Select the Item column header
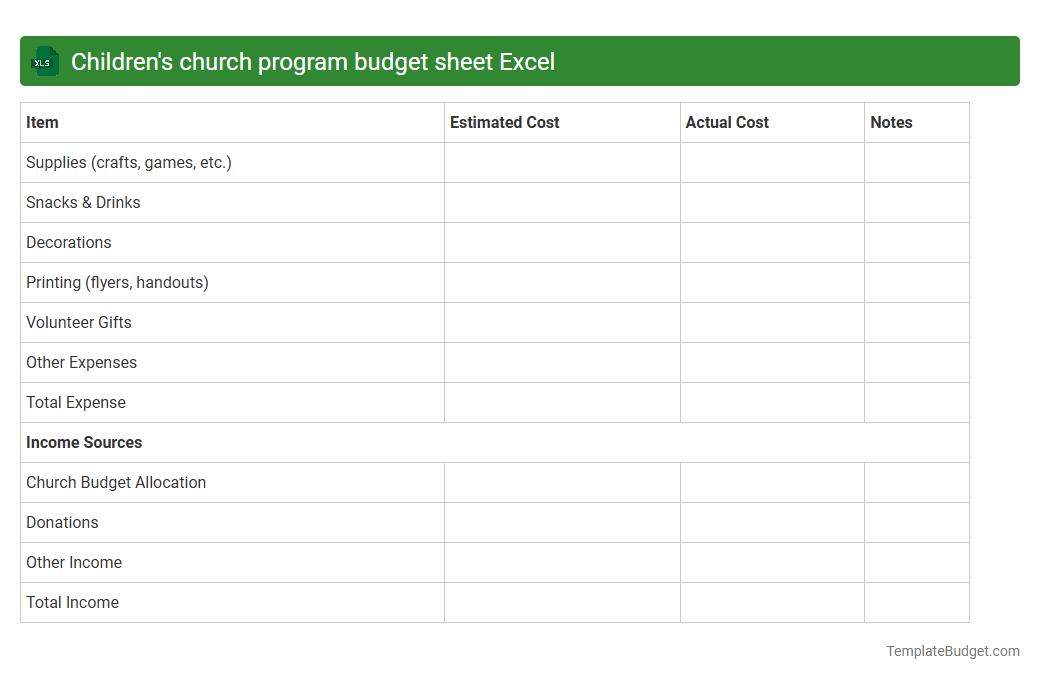Viewport: 1040px width, 680px height. tap(42, 122)
